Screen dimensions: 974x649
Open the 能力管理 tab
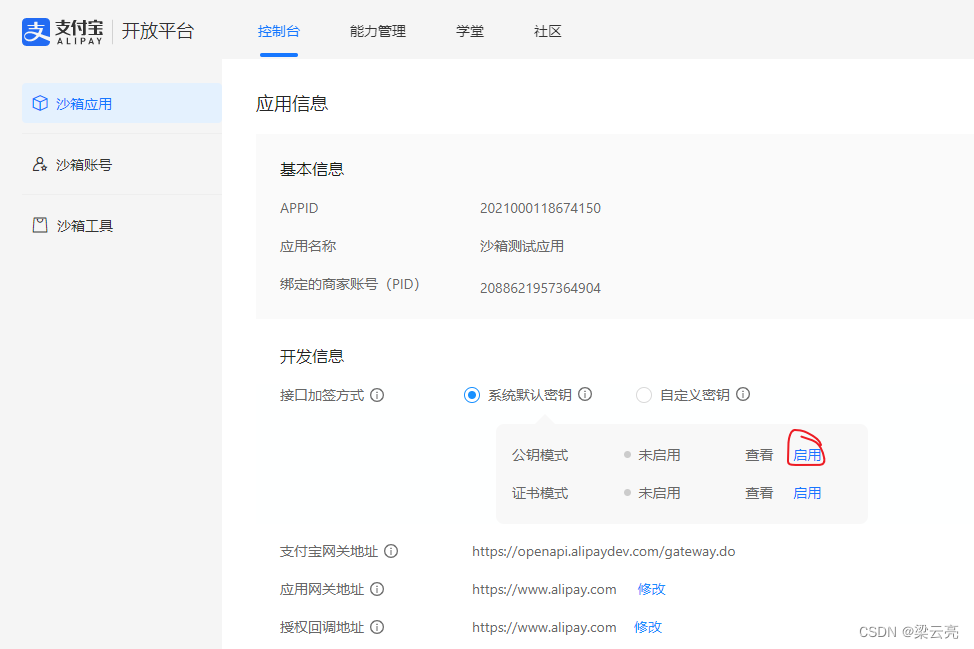(x=378, y=31)
